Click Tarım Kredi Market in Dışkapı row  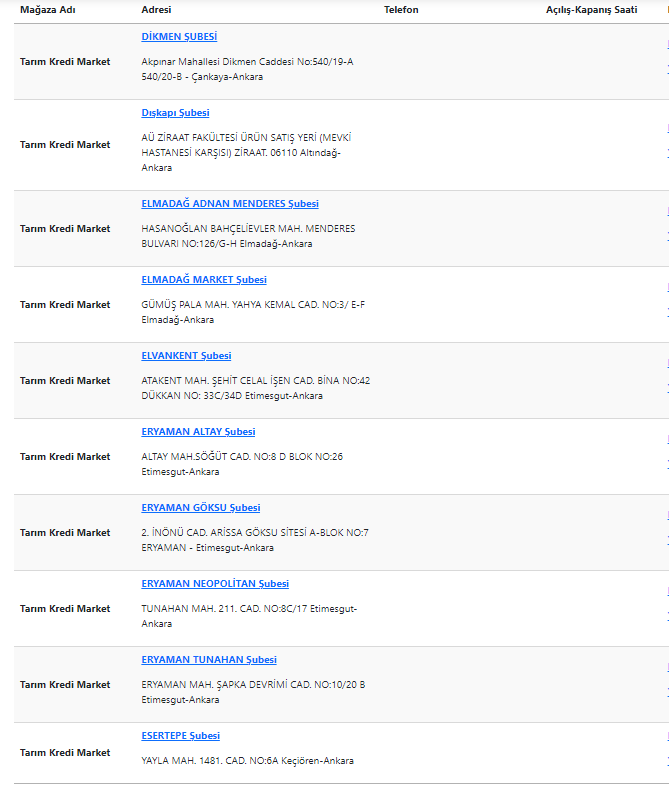coord(65,145)
